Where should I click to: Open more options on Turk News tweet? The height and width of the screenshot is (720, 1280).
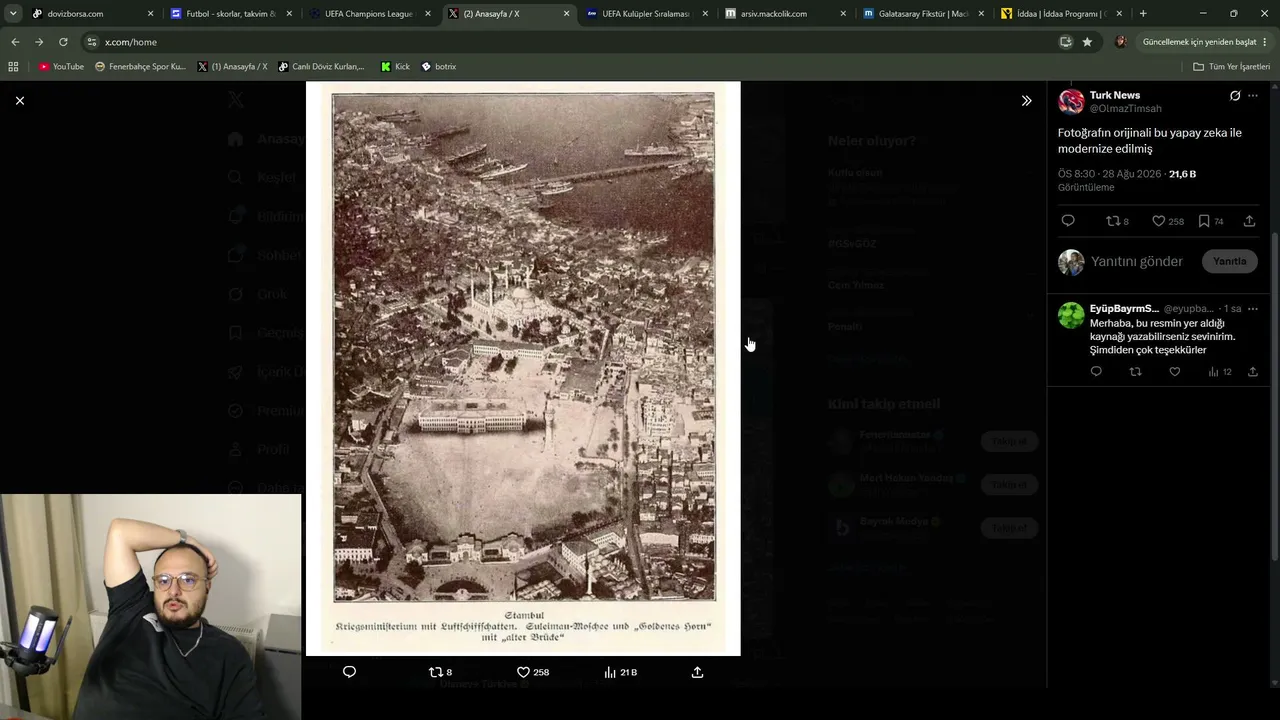coord(1253,96)
